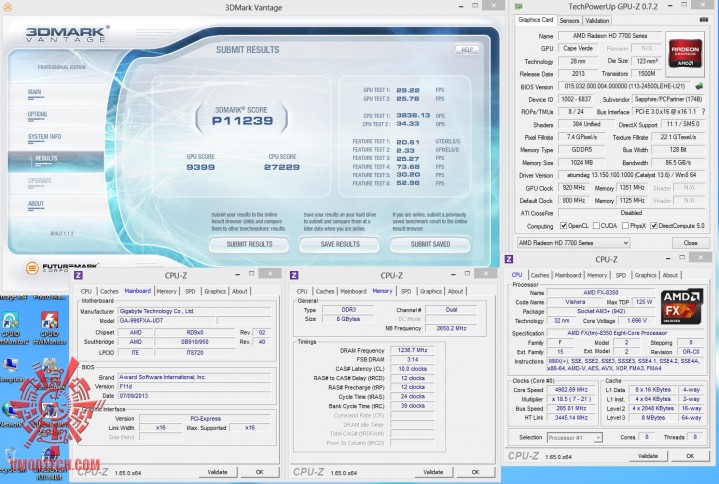
Task: Click the GPU-Z Name field AMD Radeon HD 7700 Series
Action: point(609,36)
